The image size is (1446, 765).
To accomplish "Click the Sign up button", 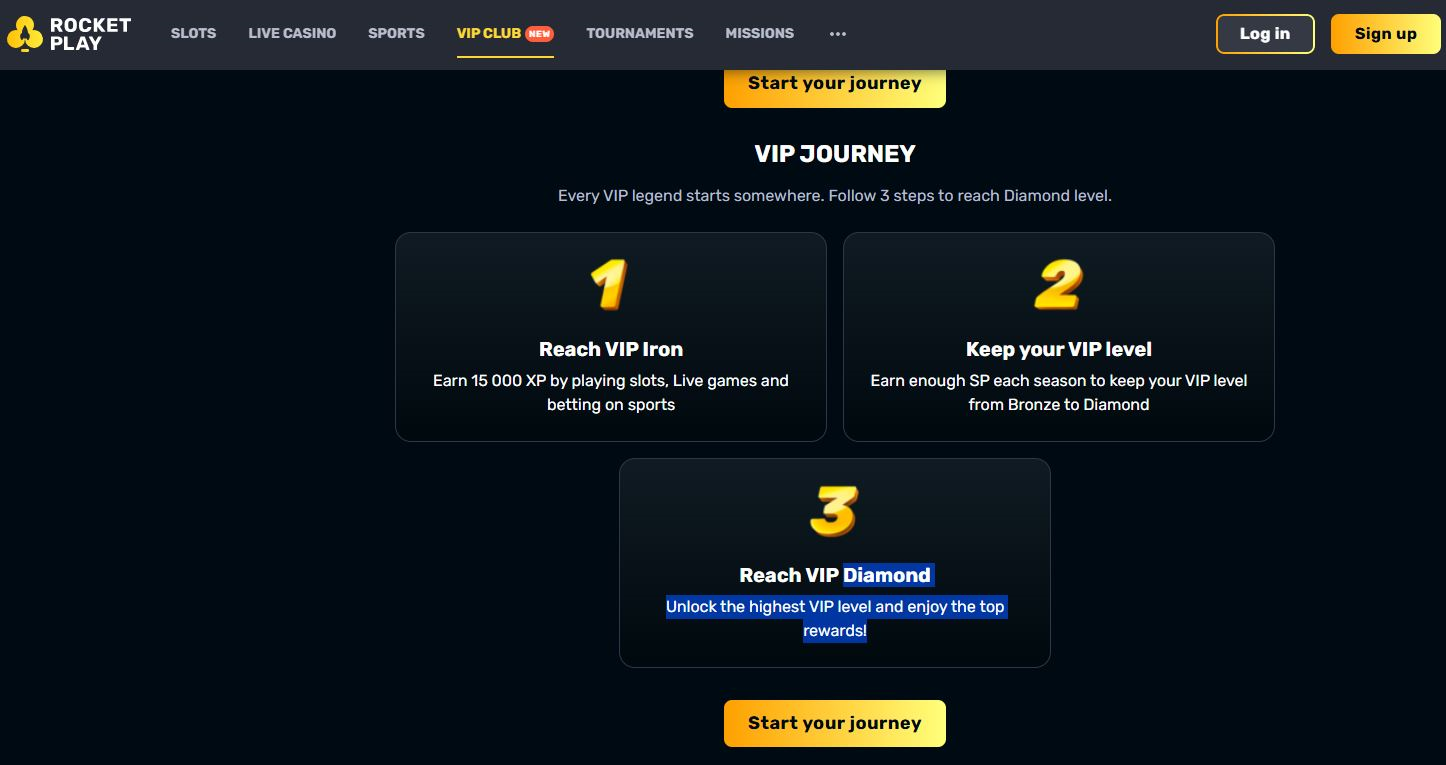I will [x=1385, y=34].
